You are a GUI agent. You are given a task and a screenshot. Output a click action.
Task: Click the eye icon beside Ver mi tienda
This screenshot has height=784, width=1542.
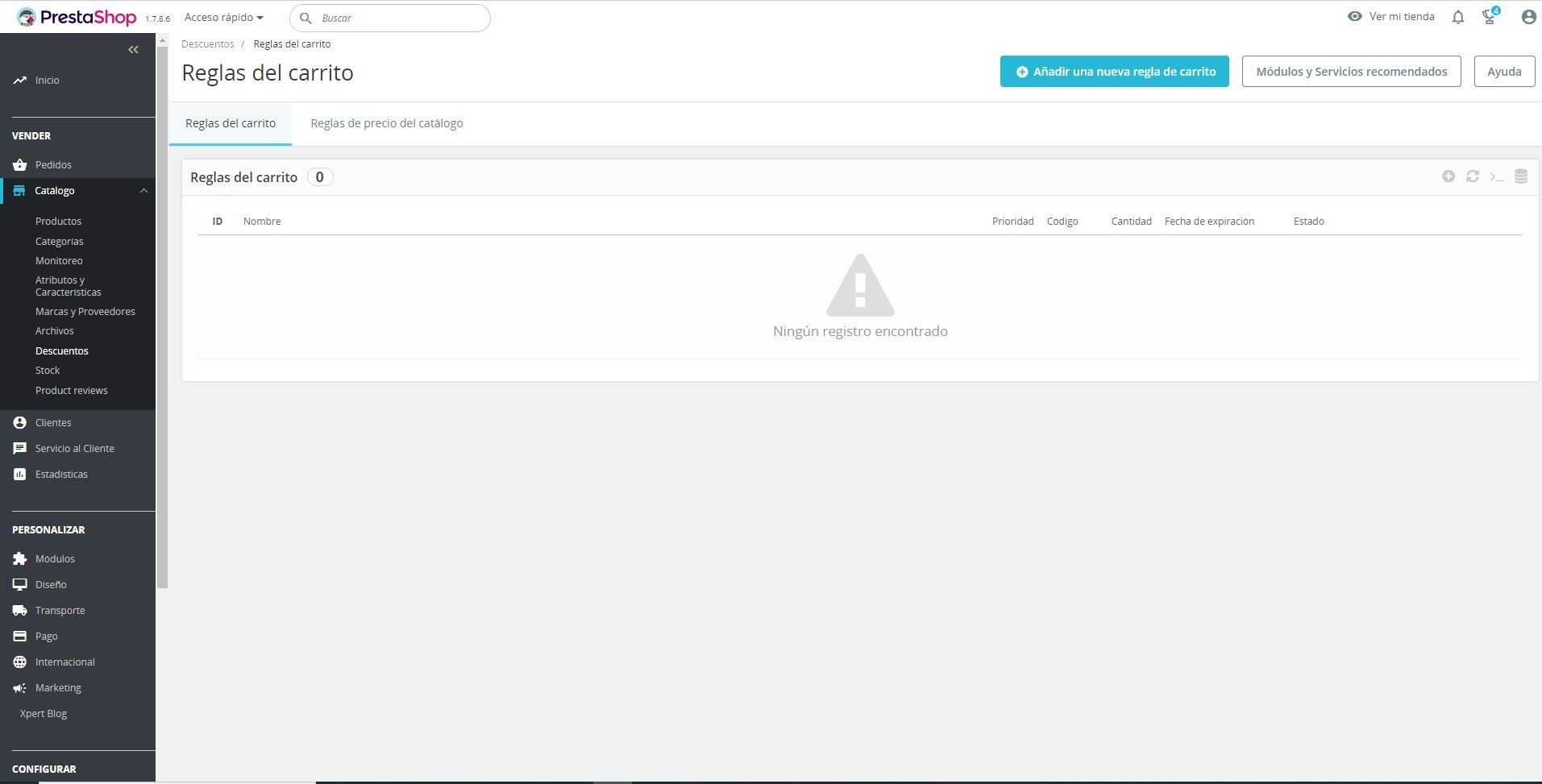coord(1354,16)
